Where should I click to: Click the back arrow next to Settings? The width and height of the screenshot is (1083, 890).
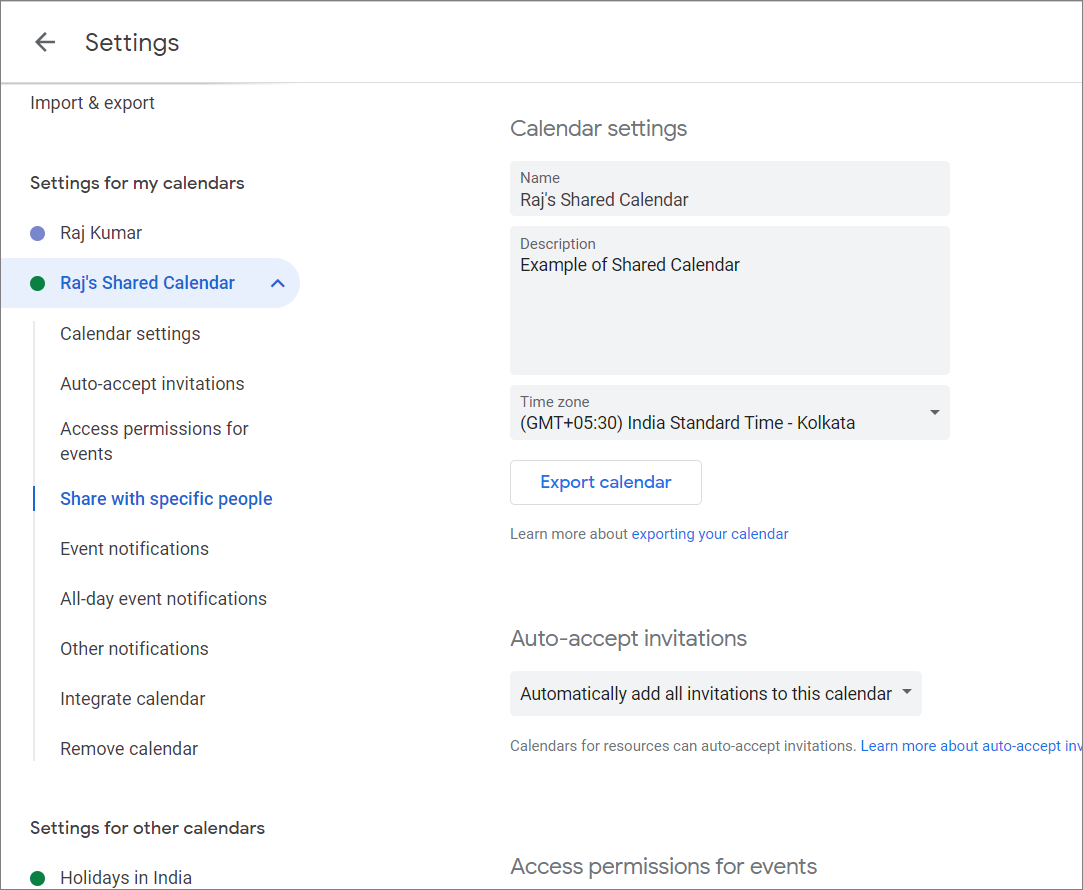point(44,42)
